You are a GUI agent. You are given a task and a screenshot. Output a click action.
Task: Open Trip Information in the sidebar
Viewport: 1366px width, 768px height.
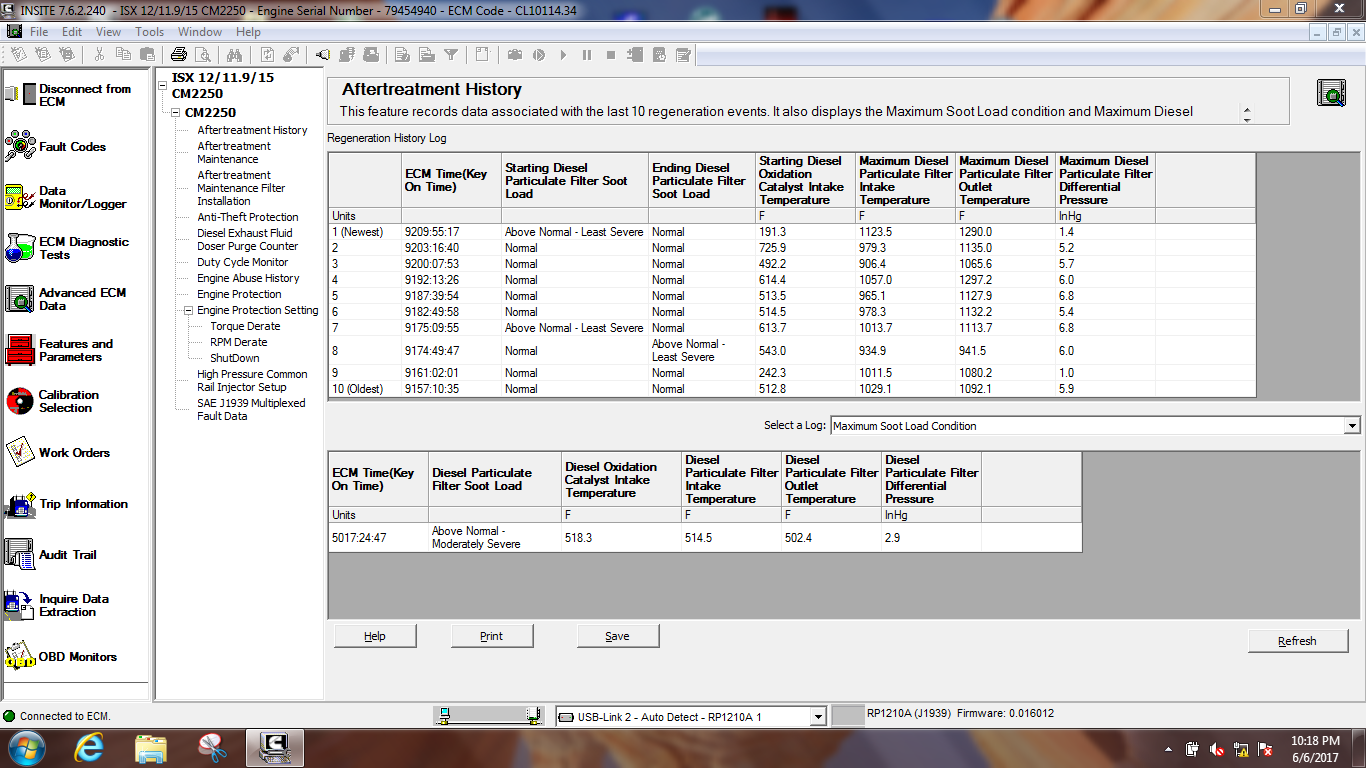point(67,504)
